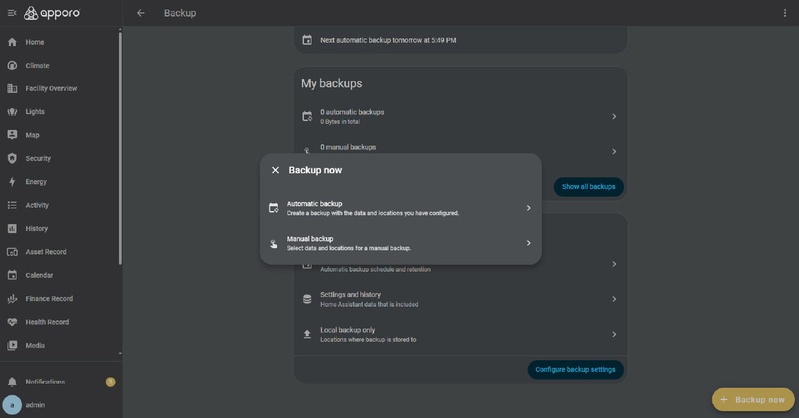
Task: Click the notifications count badge
Action: 110,382
